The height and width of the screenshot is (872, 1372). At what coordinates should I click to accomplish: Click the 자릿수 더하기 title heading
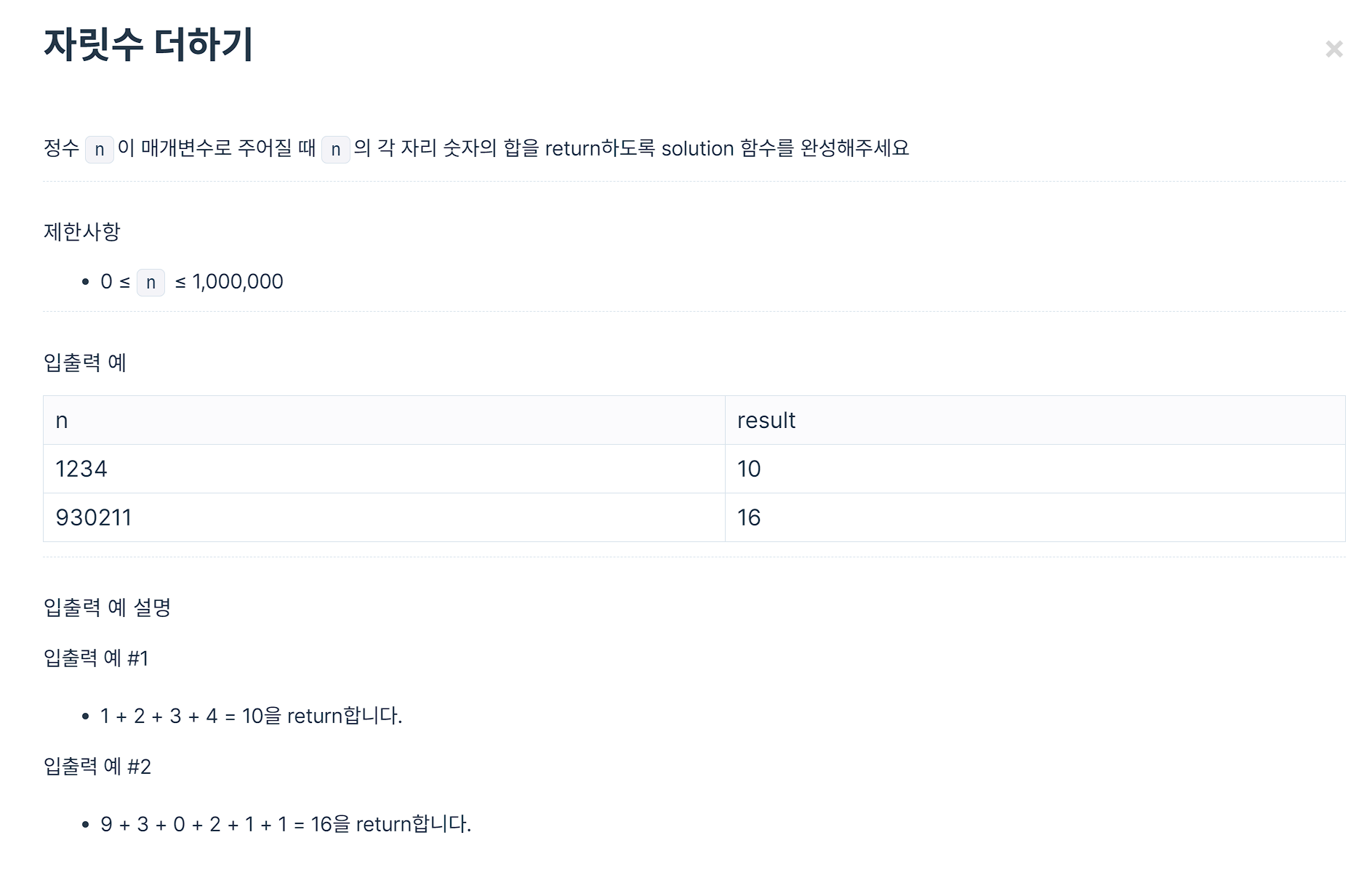[x=148, y=44]
